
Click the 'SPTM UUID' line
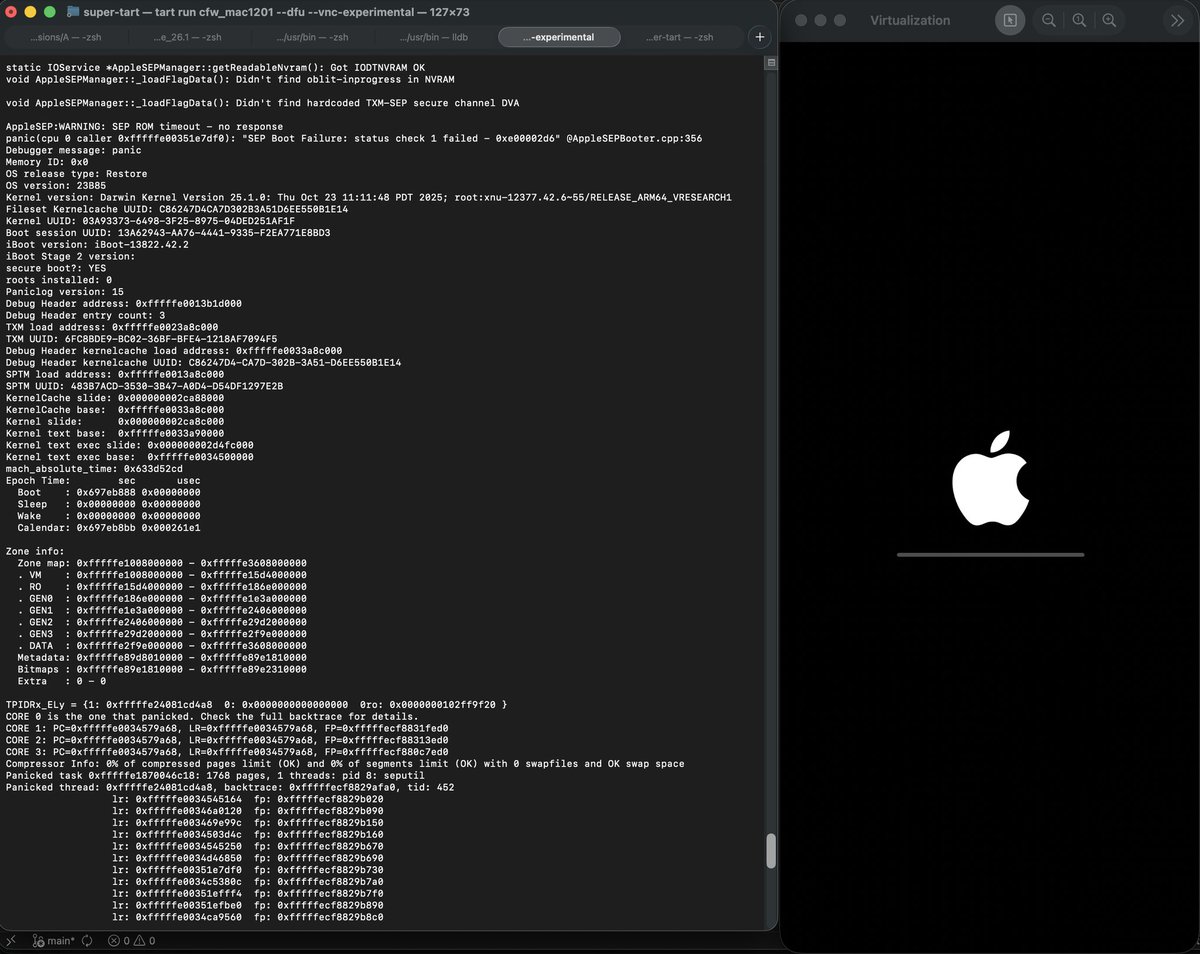pos(144,386)
